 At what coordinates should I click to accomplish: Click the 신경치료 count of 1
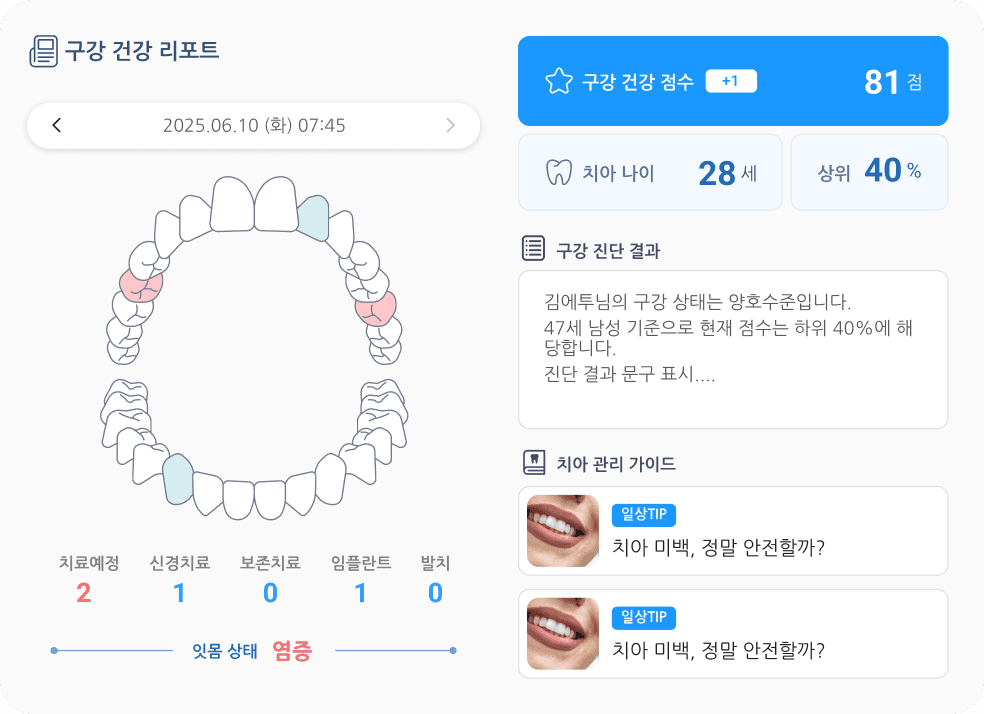tap(179, 593)
